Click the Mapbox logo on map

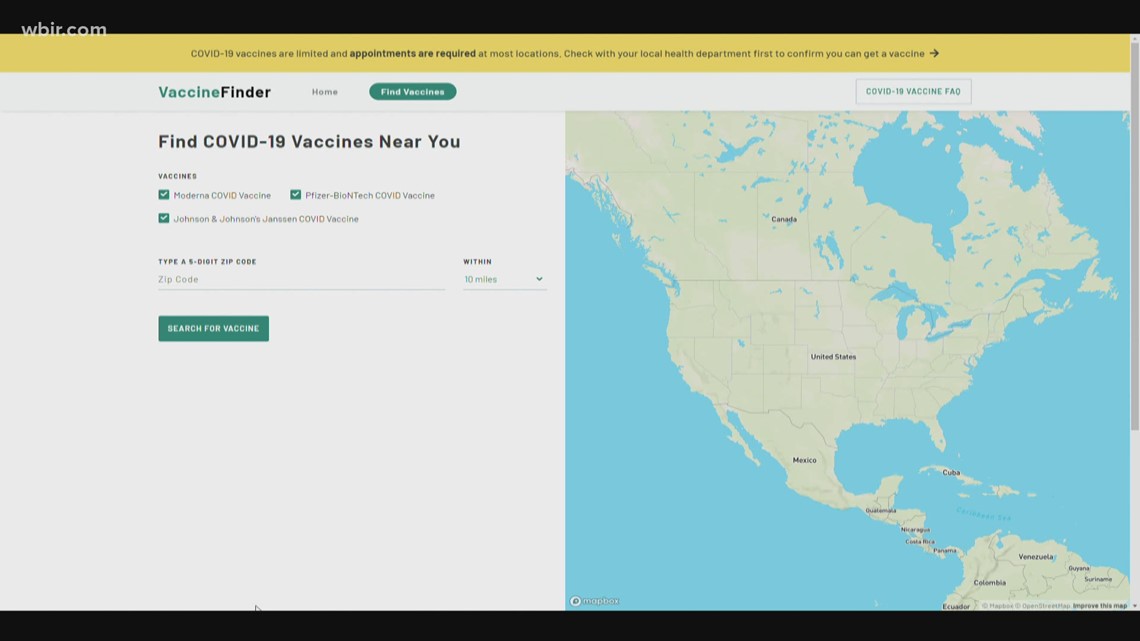(595, 601)
